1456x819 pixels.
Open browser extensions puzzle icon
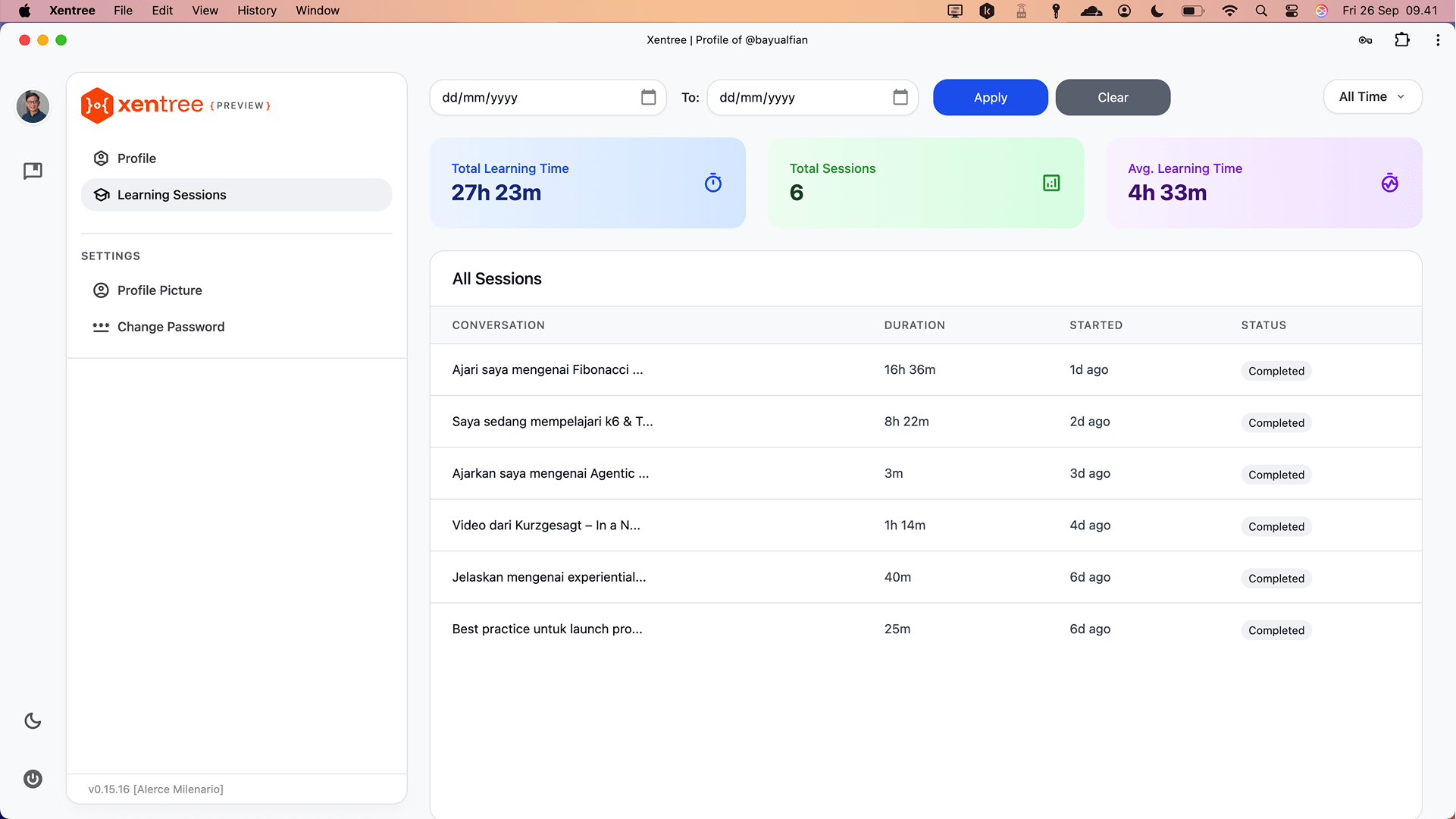[1401, 40]
